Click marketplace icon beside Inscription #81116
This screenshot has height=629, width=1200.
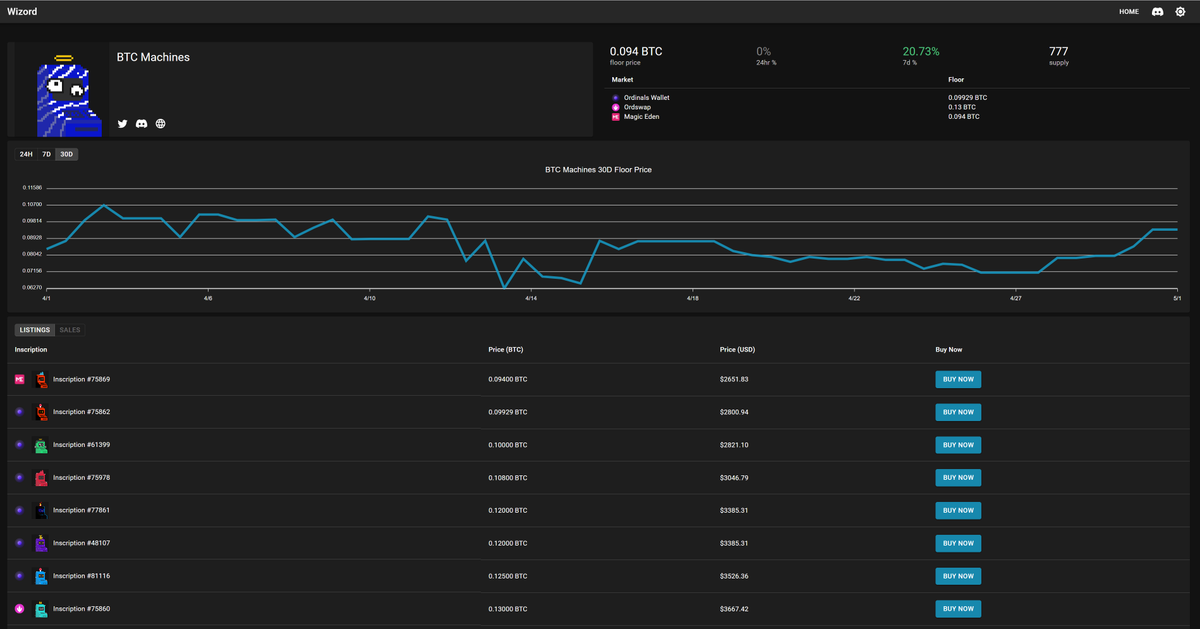pyautogui.click(x=19, y=576)
